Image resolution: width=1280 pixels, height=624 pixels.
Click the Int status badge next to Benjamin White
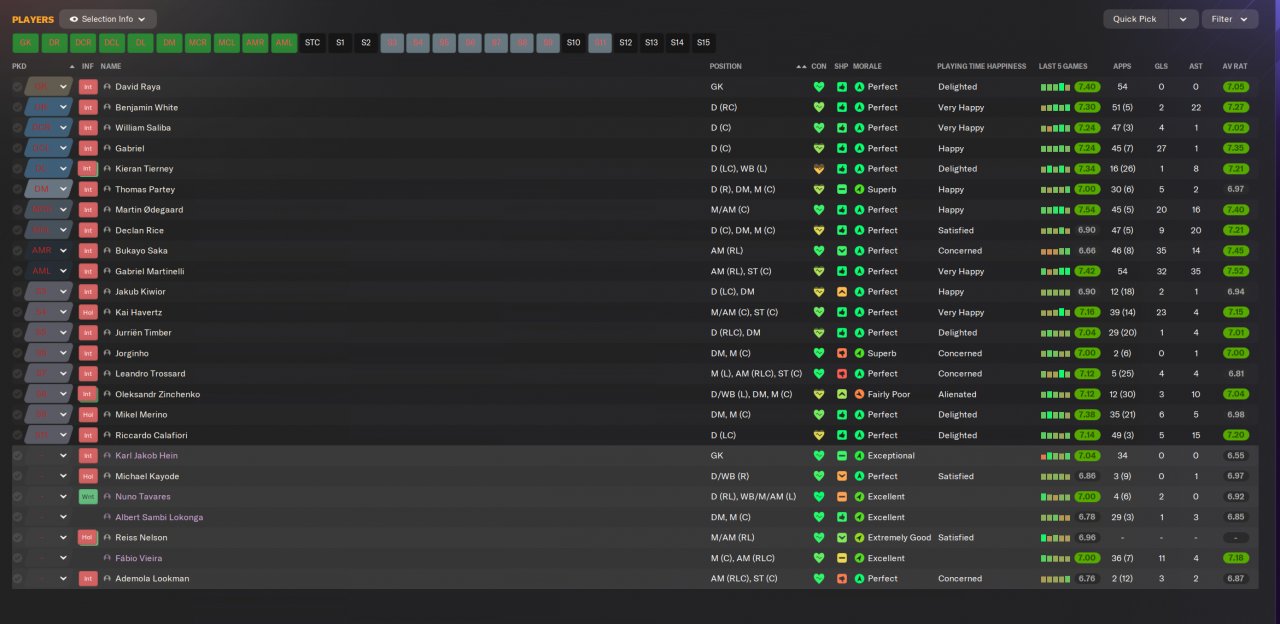click(x=88, y=107)
